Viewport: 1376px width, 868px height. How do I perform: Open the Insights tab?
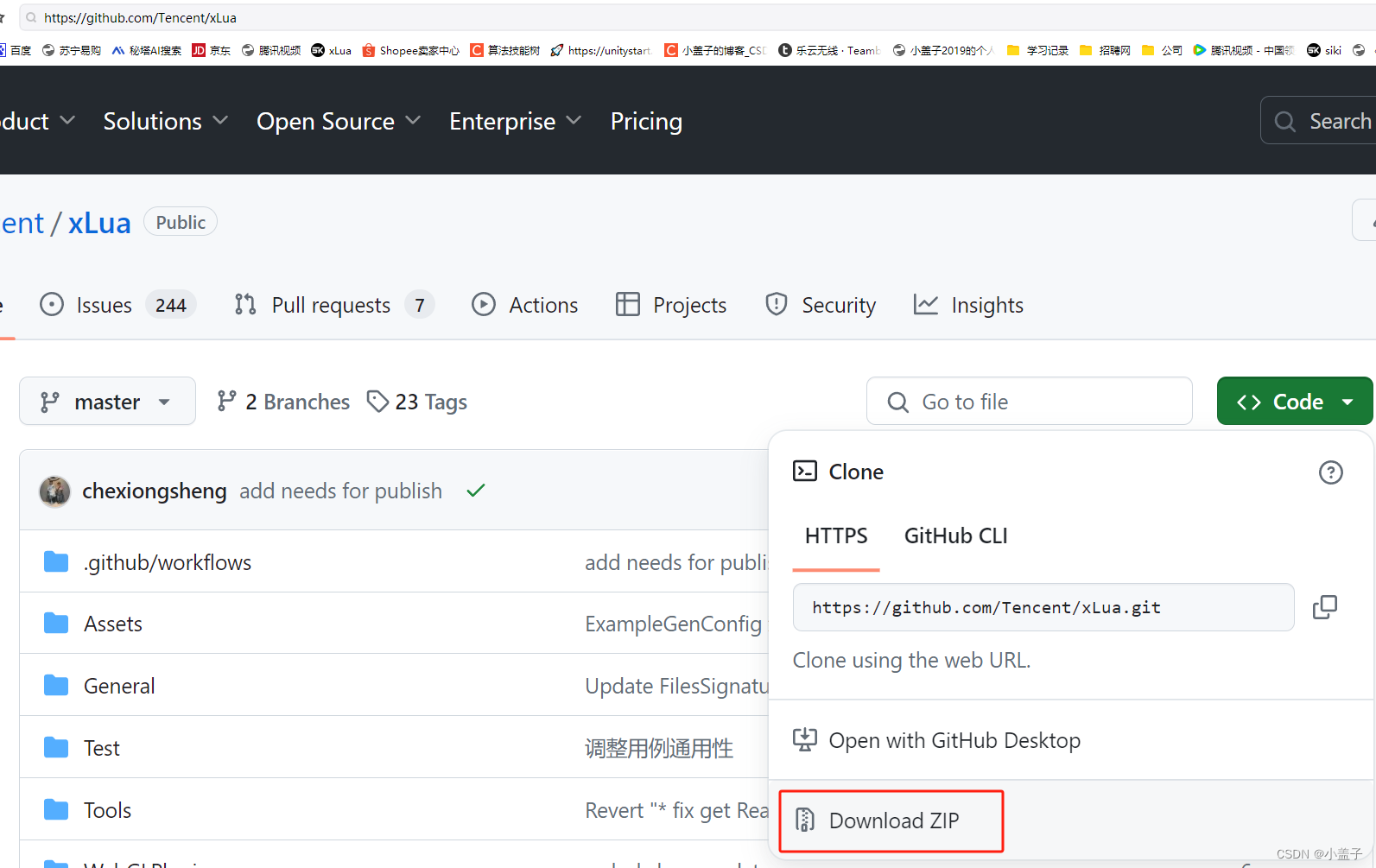coord(968,305)
